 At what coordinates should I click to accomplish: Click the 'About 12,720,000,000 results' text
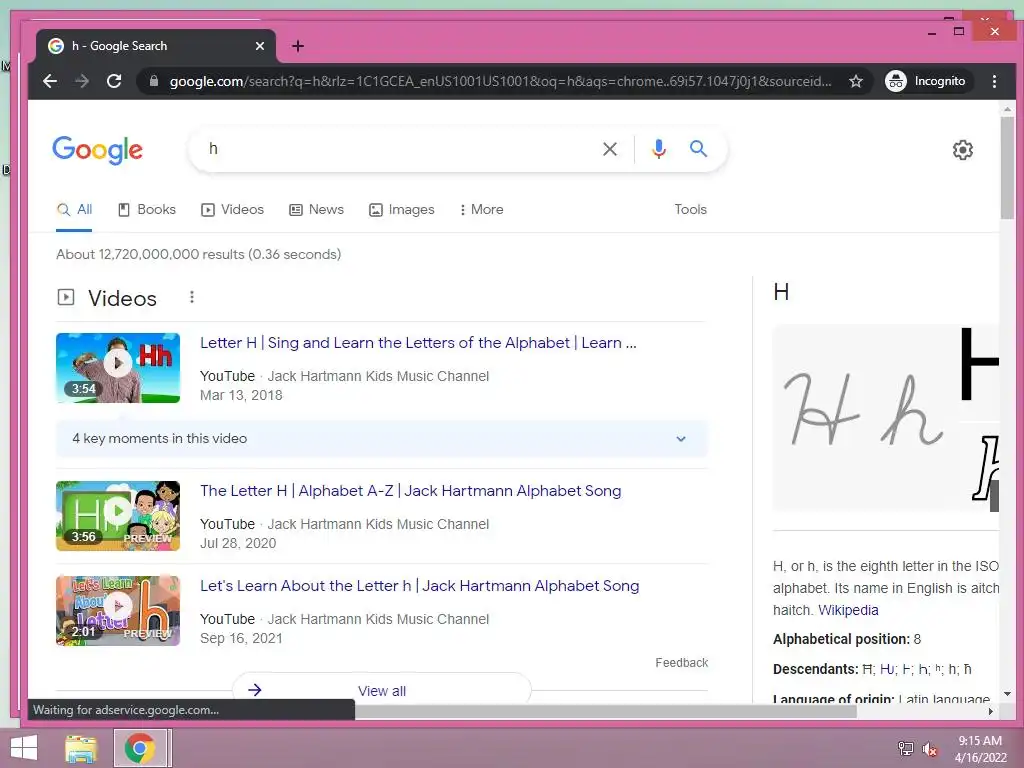tap(199, 254)
